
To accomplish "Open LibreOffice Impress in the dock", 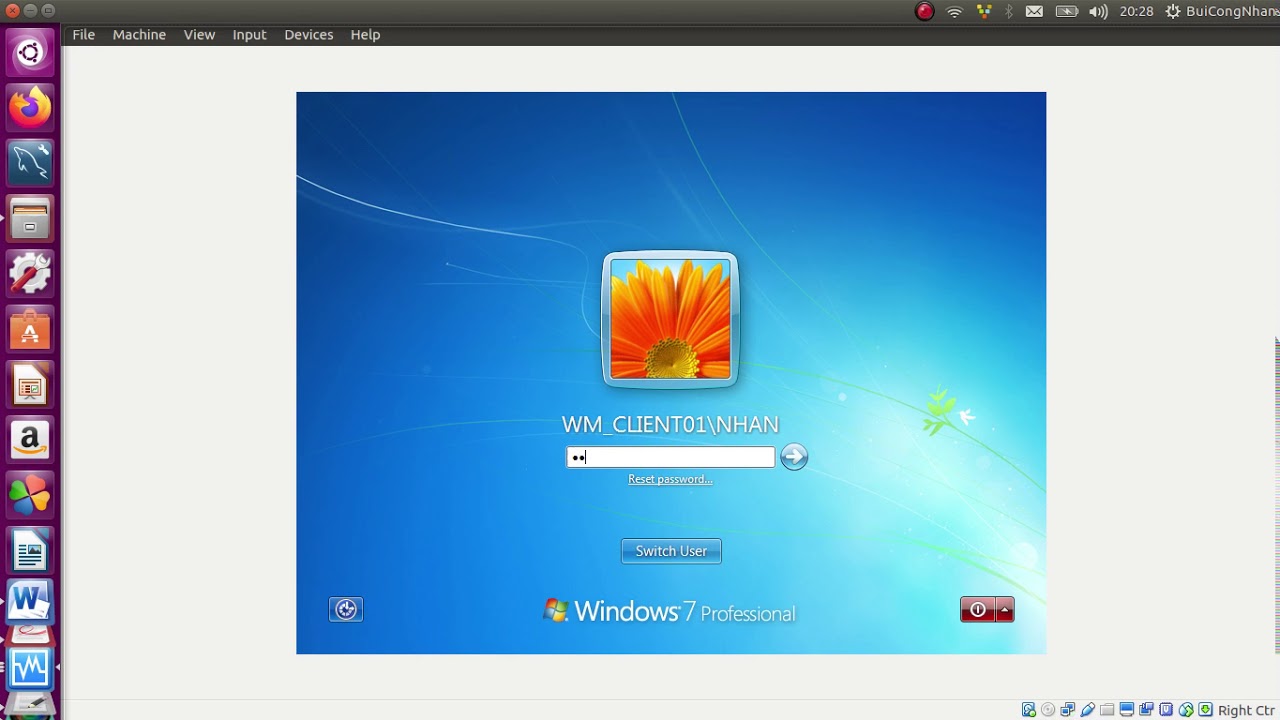I will (x=30, y=384).
